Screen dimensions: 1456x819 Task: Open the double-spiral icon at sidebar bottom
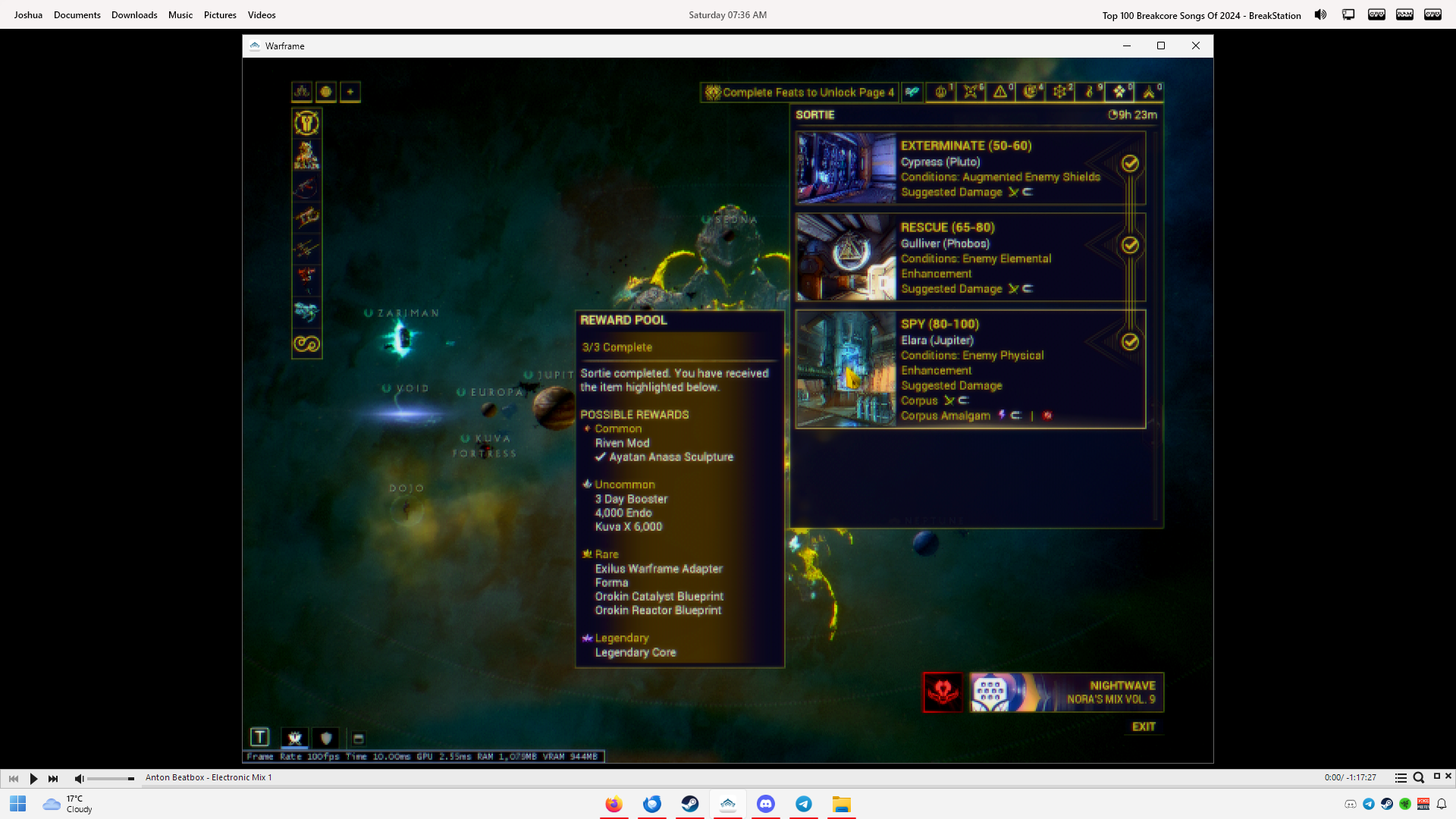[x=306, y=344]
